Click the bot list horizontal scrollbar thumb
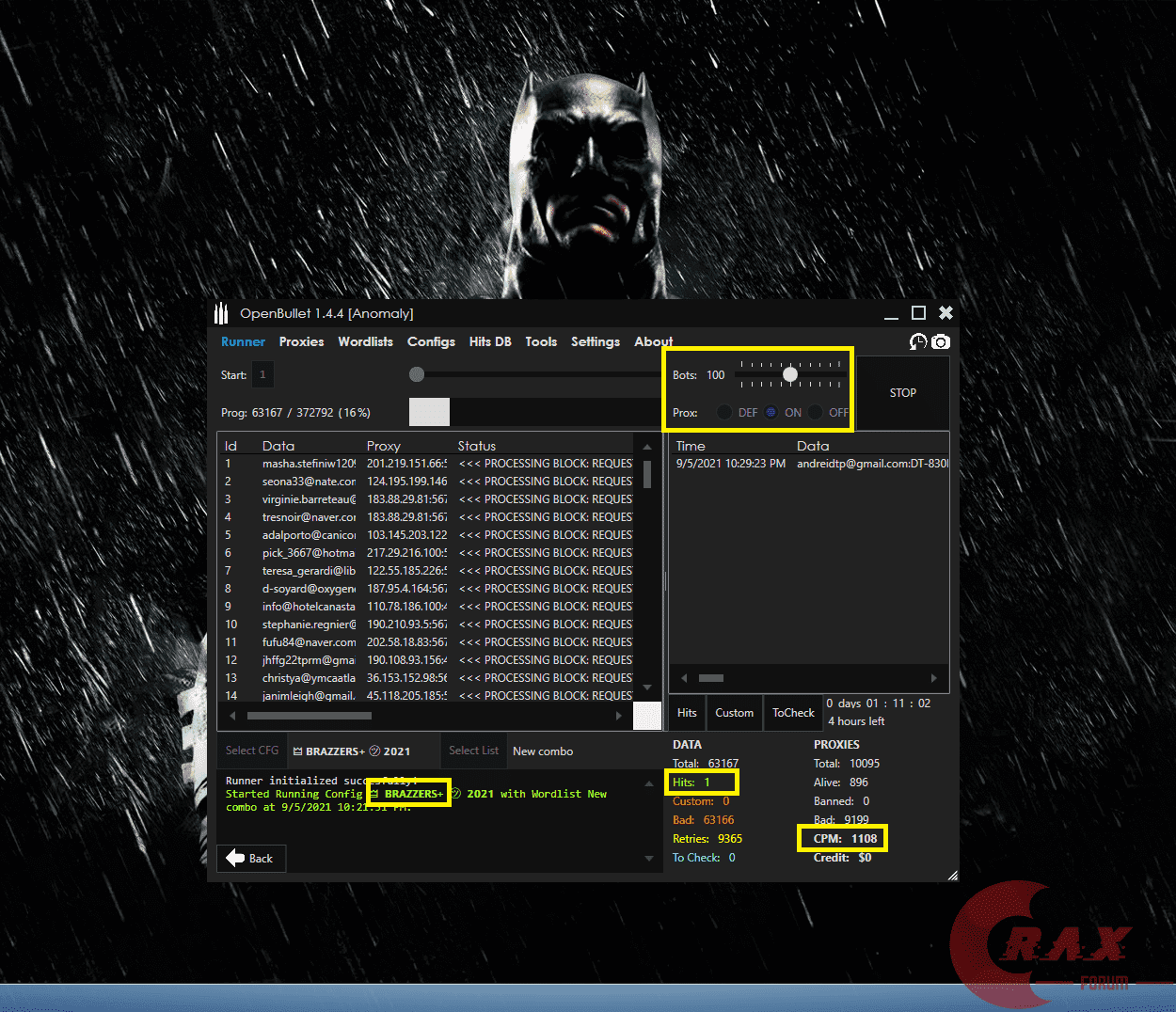Screen dimensions: 1176x1012 point(309,716)
